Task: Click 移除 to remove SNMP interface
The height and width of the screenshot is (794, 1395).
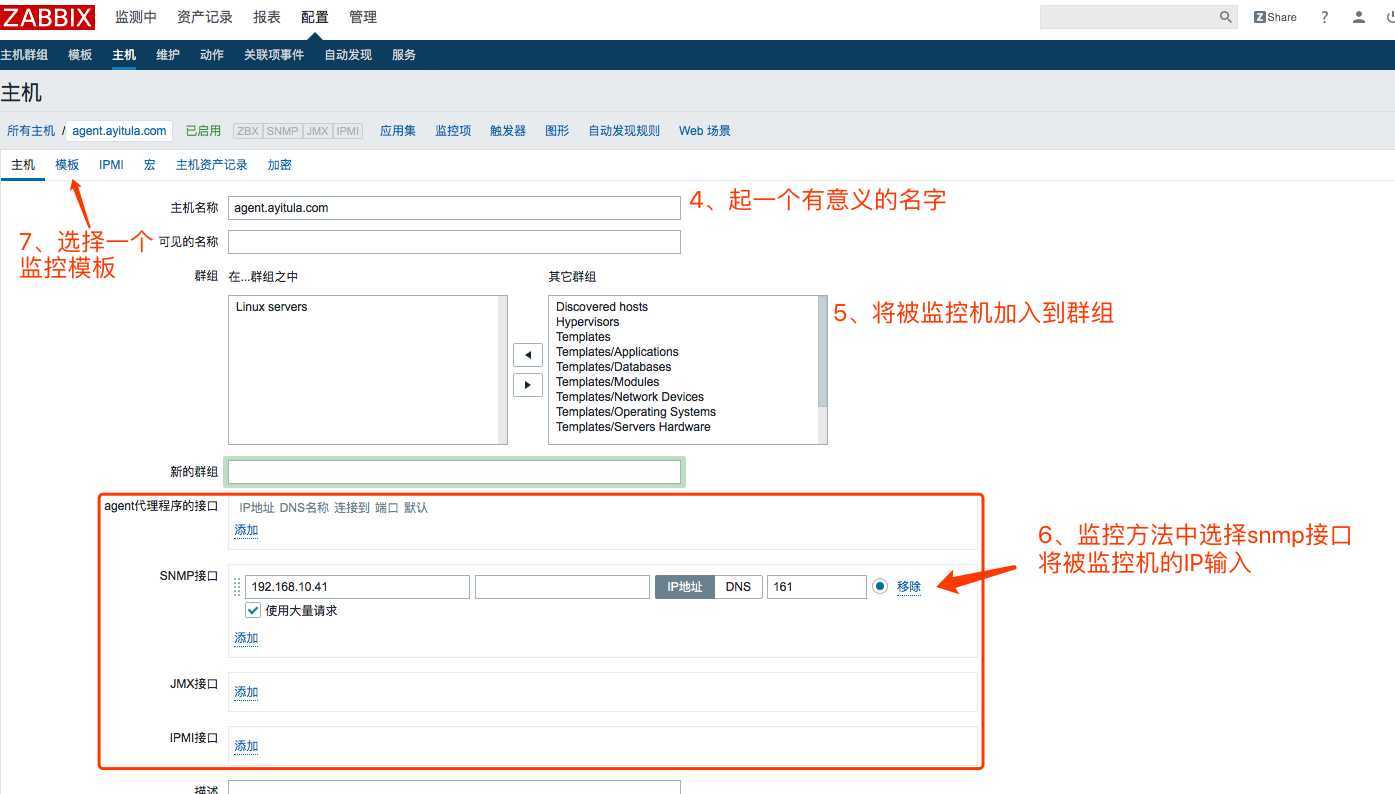Action: pos(909,587)
